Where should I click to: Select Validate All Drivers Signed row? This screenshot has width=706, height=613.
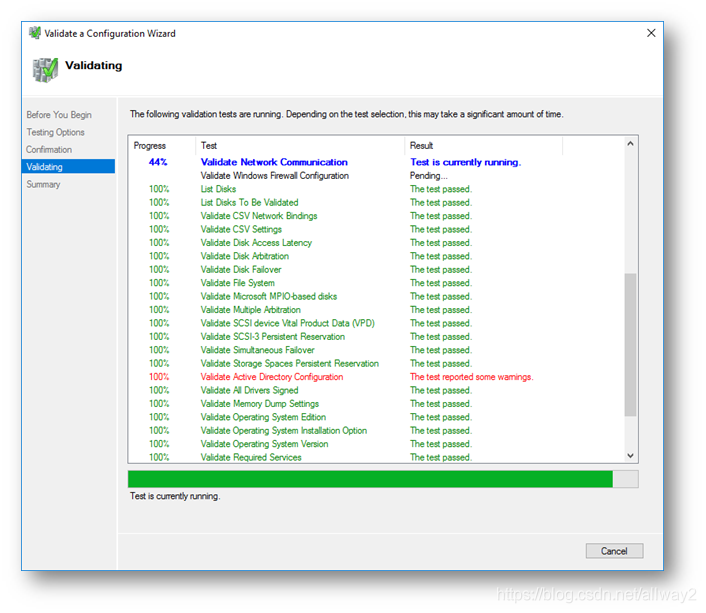click(376, 391)
